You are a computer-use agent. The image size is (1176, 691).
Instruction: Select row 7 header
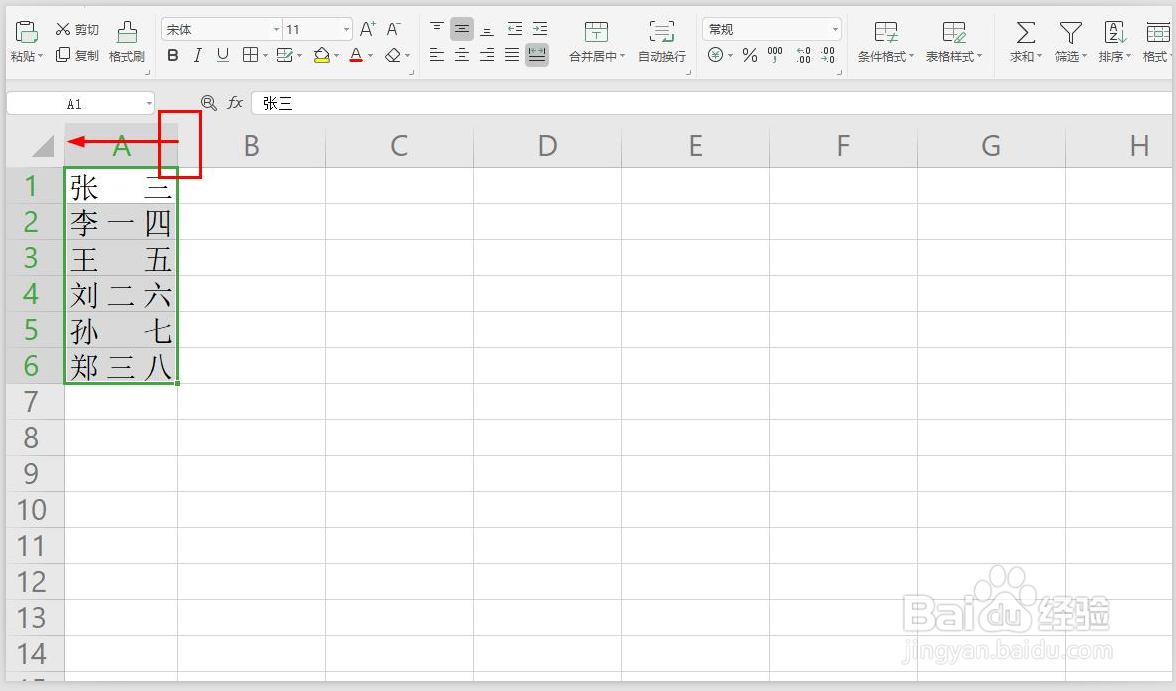tap(34, 401)
